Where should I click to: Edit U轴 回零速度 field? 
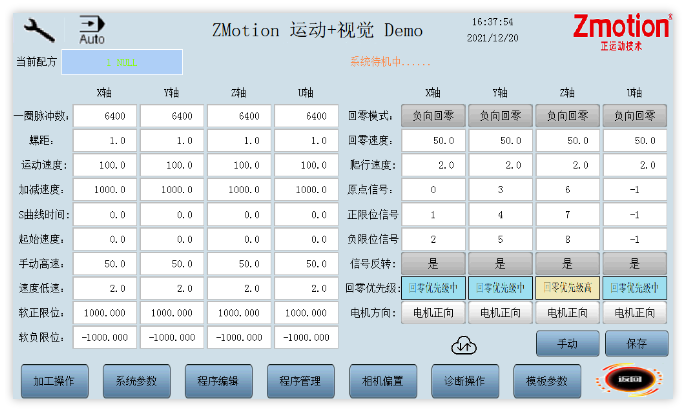tap(635, 140)
